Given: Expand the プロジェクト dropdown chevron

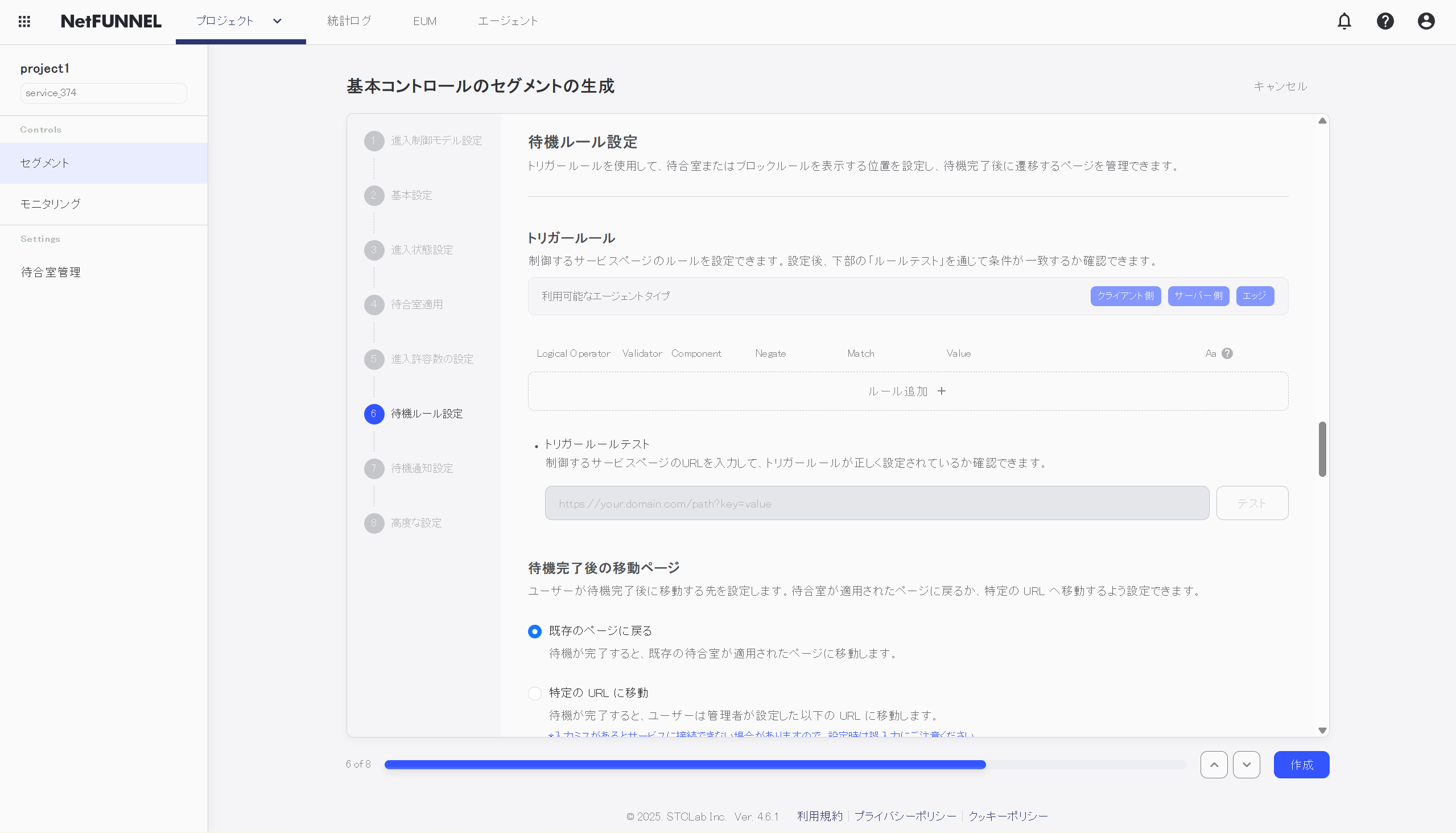Looking at the screenshot, I should click(277, 21).
